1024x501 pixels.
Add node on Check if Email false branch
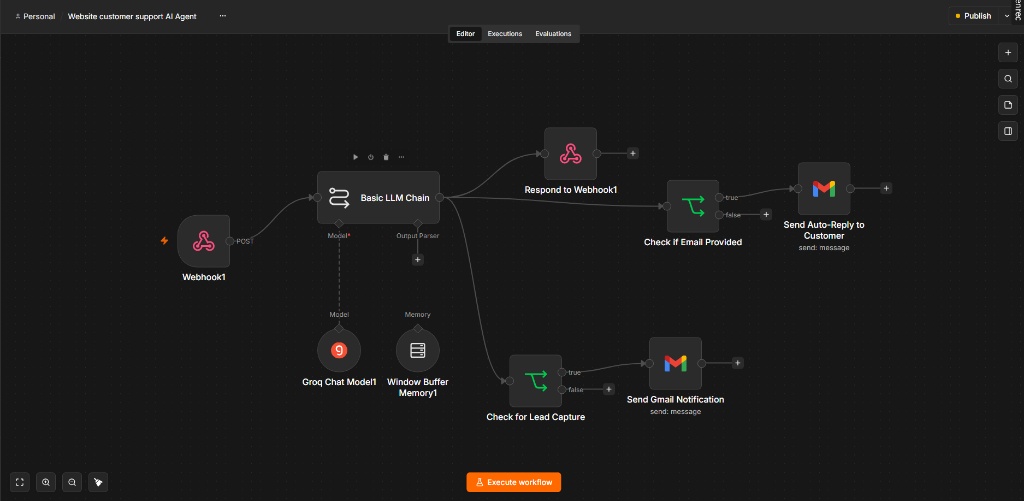point(766,214)
